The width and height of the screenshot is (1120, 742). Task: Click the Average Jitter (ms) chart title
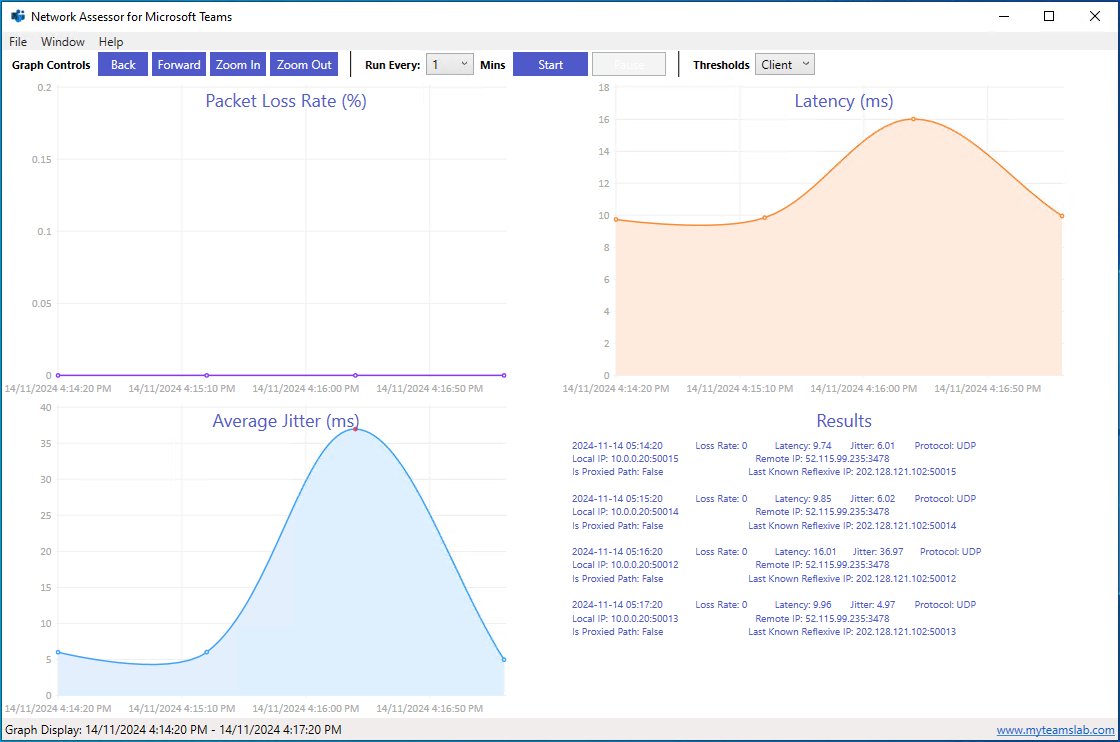point(286,421)
